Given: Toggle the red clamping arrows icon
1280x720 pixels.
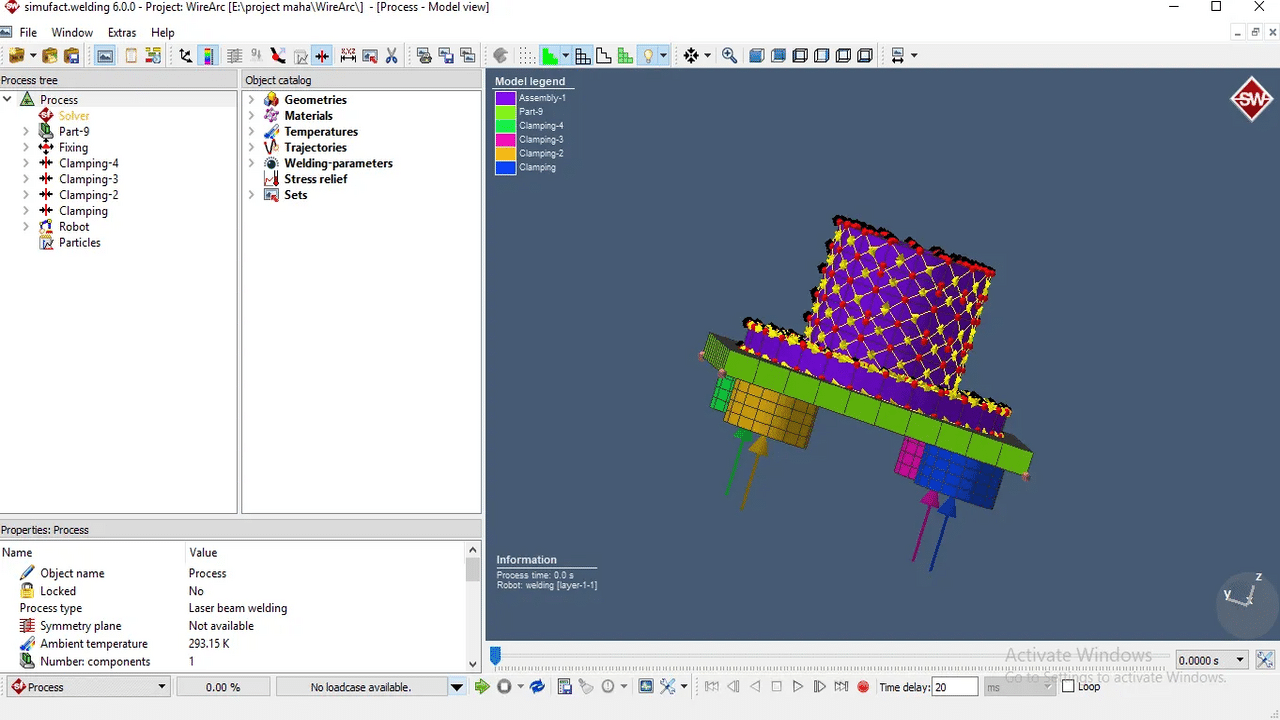Looking at the screenshot, I should tap(322, 56).
